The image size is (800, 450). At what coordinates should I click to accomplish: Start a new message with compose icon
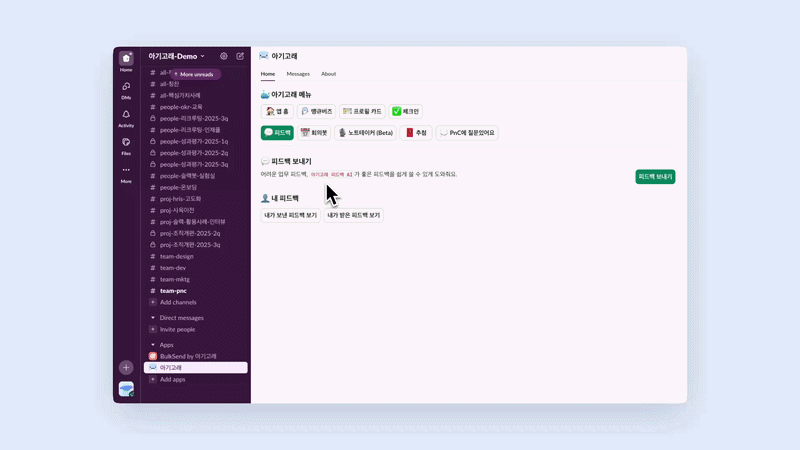click(240, 56)
